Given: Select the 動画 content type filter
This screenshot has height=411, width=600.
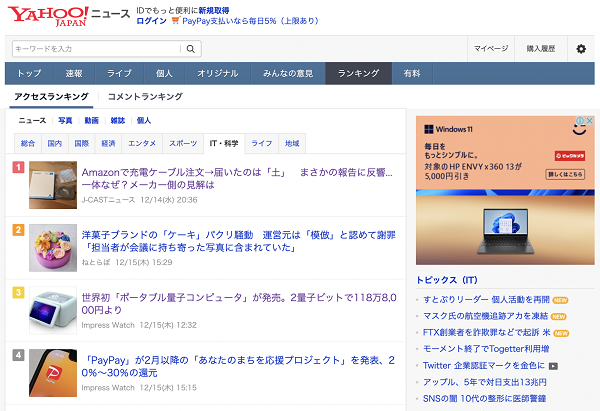Looking at the screenshot, I should click(x=91, y=121).
